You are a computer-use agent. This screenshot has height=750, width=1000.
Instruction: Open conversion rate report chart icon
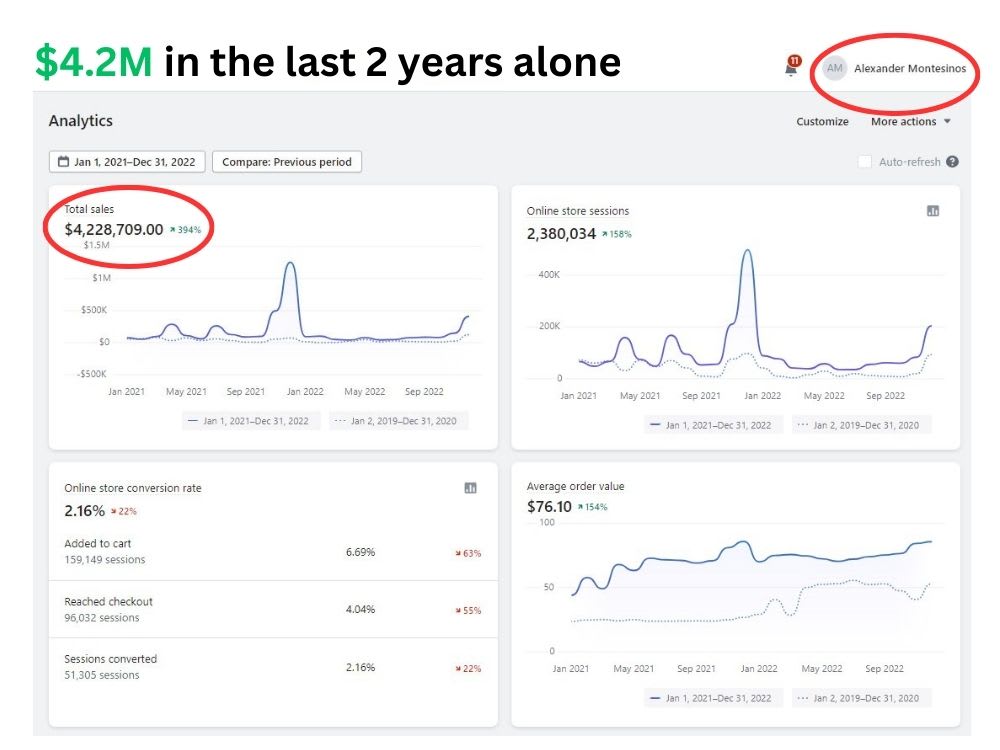pyautogui.click(x=470, y=488)
